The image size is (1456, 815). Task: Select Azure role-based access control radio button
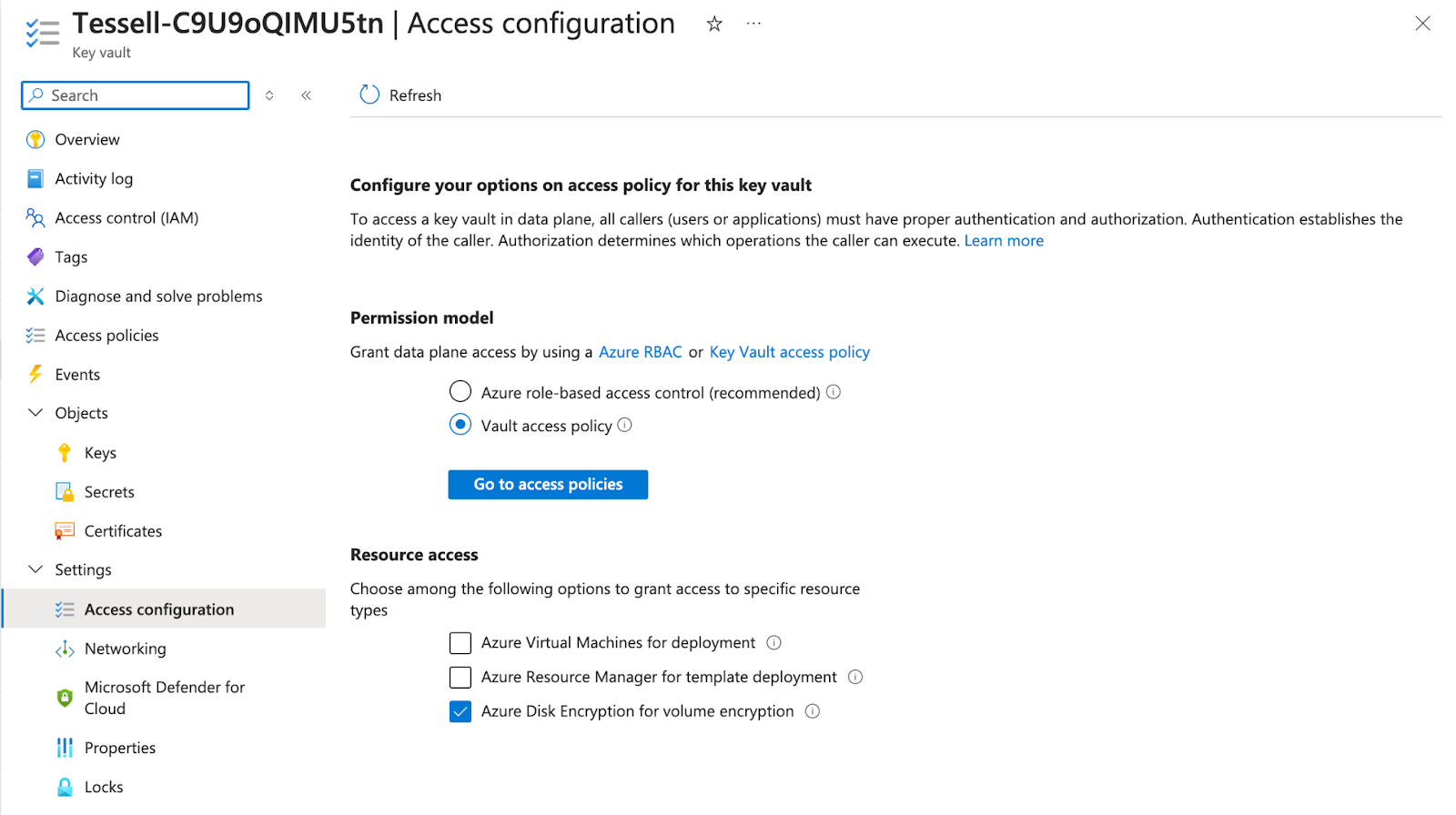(x=460, y=392)
